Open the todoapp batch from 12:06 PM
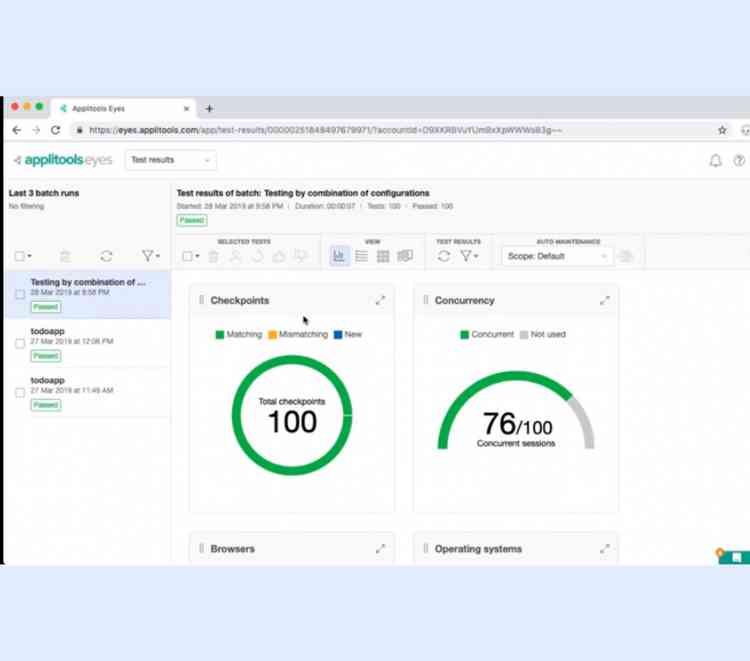The image size is (750, 661). 88,343
